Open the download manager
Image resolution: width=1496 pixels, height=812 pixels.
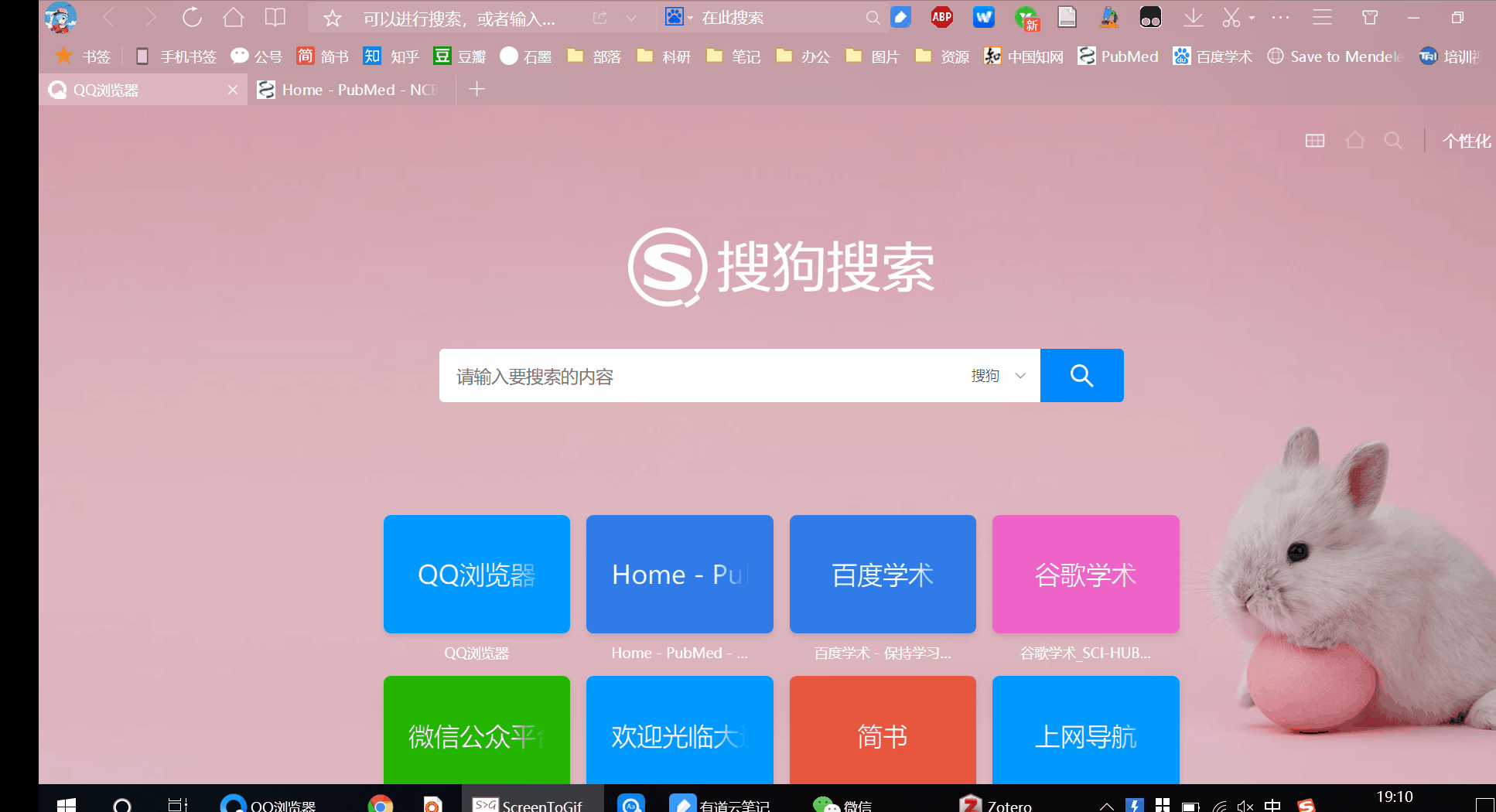tap(1193, 17)
